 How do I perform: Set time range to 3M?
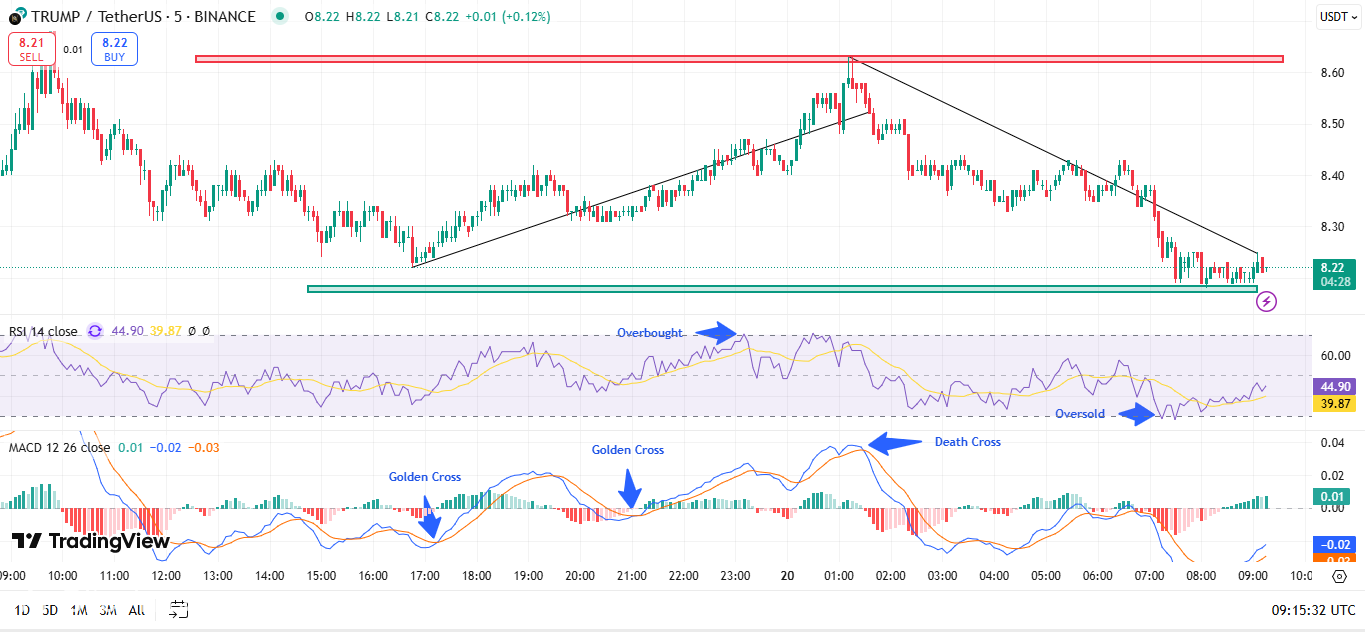pos(108,609)
